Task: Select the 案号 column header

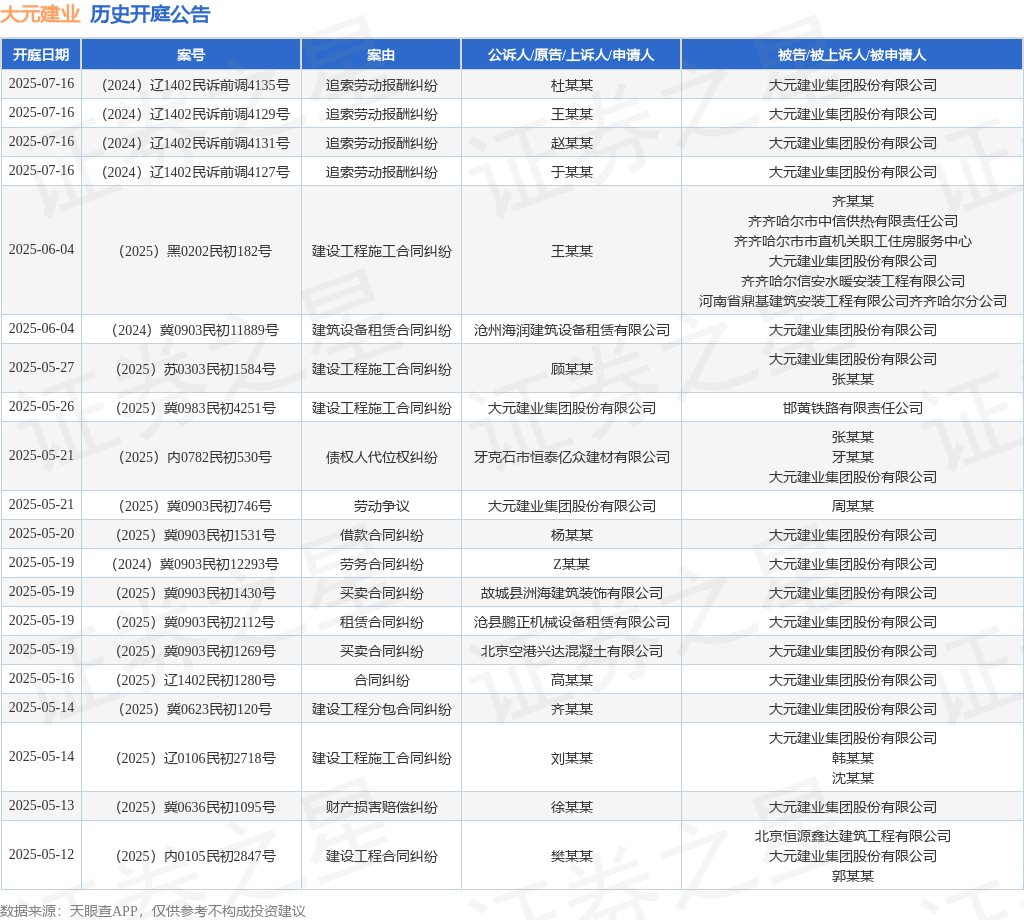Action: click(x=191, y=55)
